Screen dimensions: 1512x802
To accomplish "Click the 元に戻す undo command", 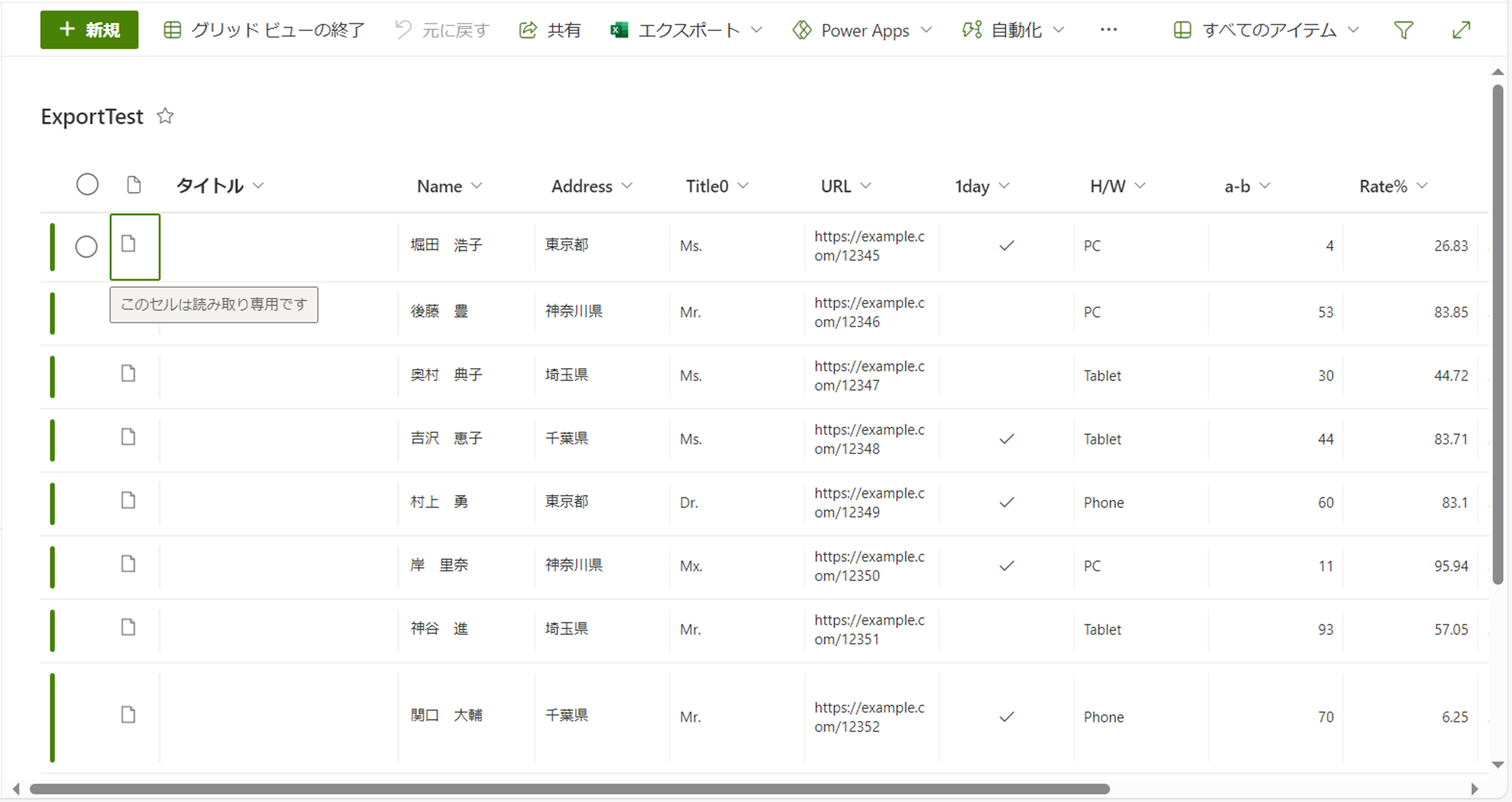I will tap(442, 30).
